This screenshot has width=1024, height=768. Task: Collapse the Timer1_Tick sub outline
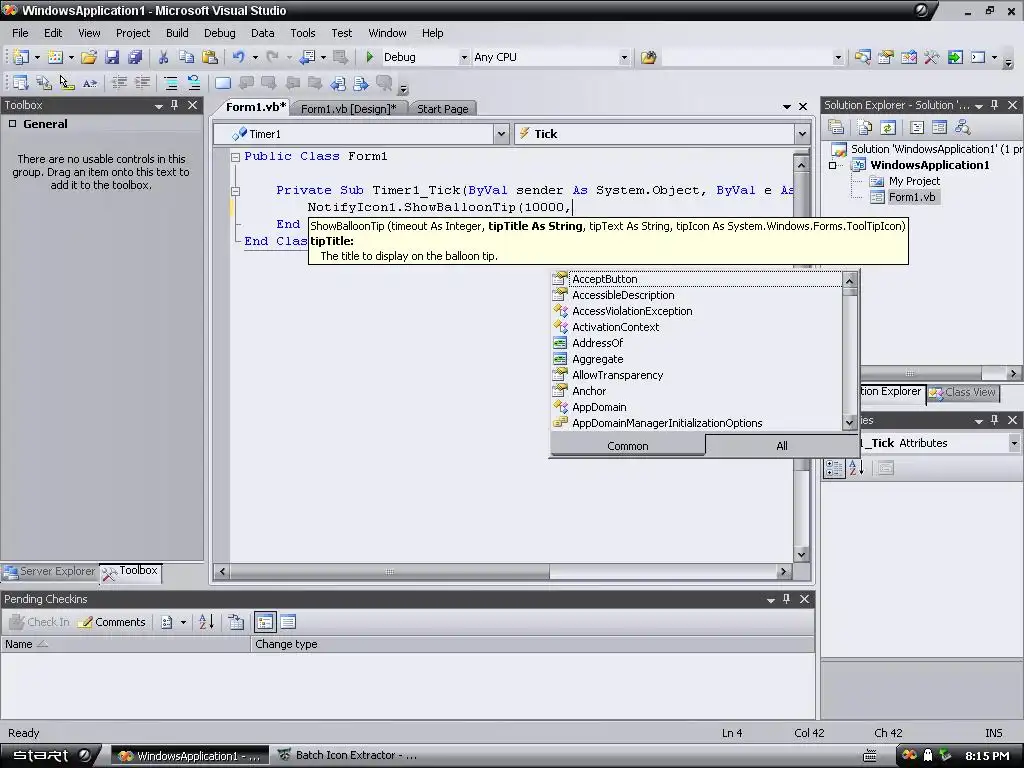[x=236, y=191]
